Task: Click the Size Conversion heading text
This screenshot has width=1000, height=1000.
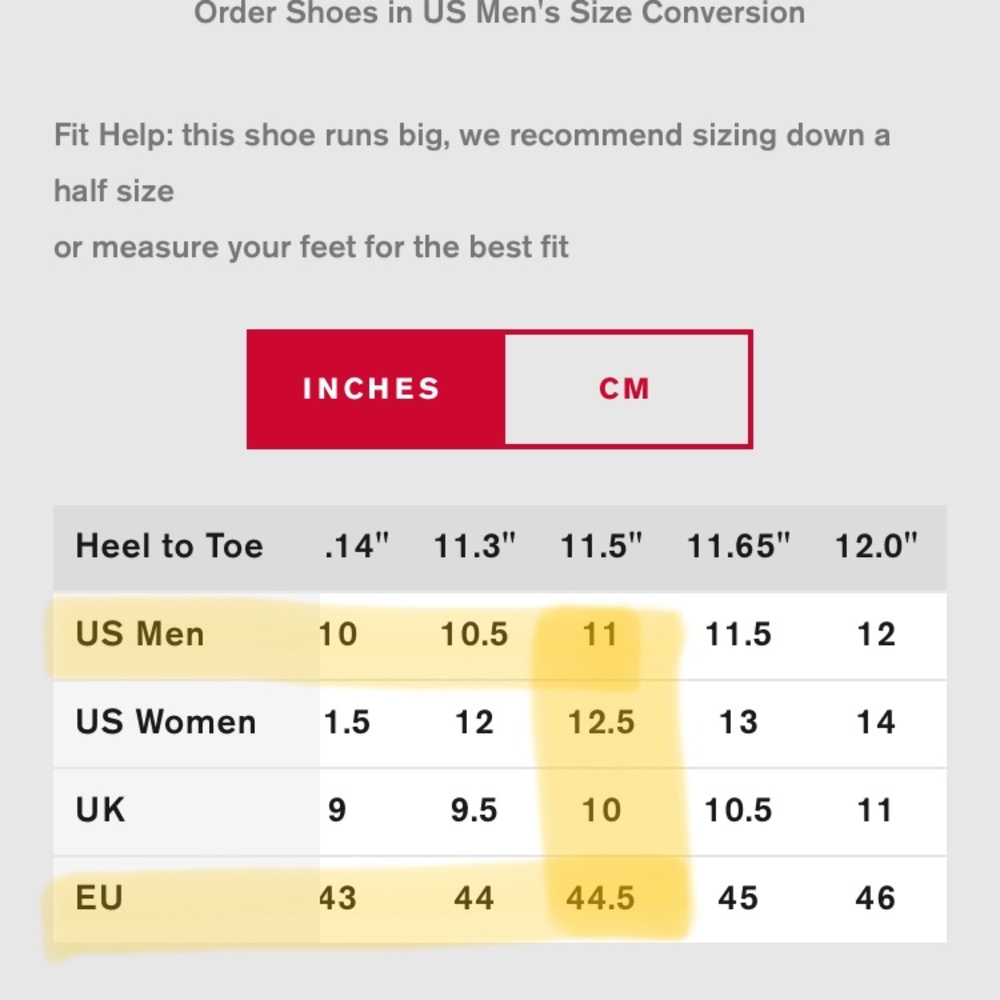Action: click(499, 13)
